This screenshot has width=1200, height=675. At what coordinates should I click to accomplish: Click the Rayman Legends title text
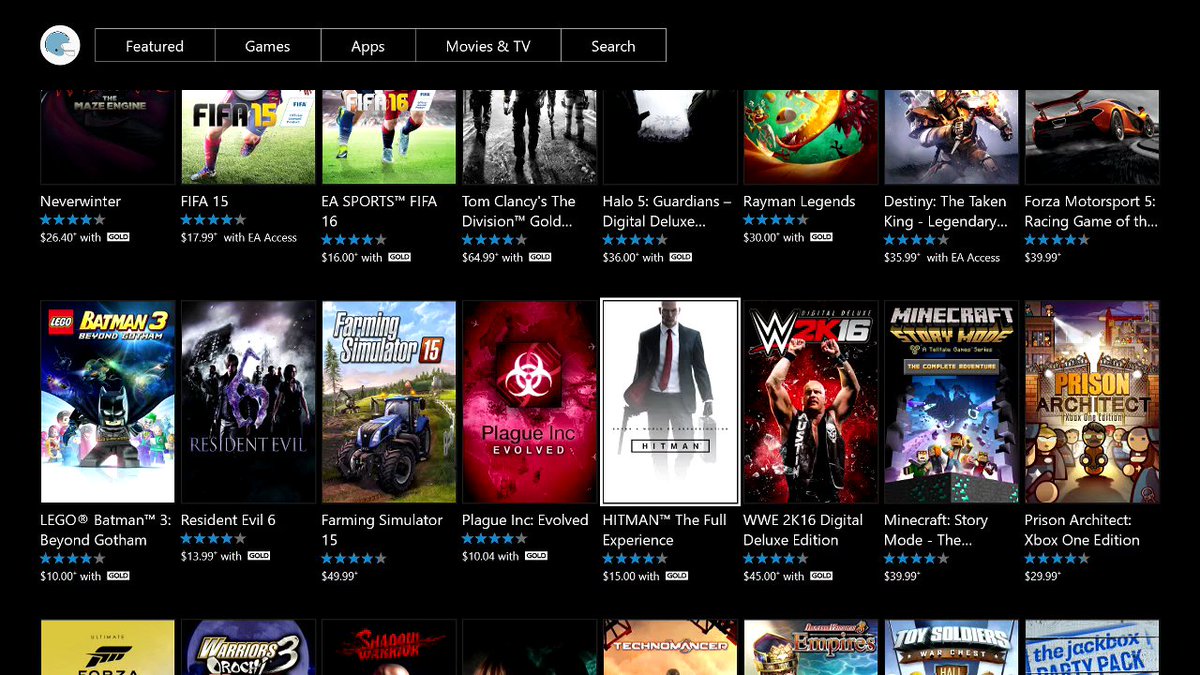799,201
